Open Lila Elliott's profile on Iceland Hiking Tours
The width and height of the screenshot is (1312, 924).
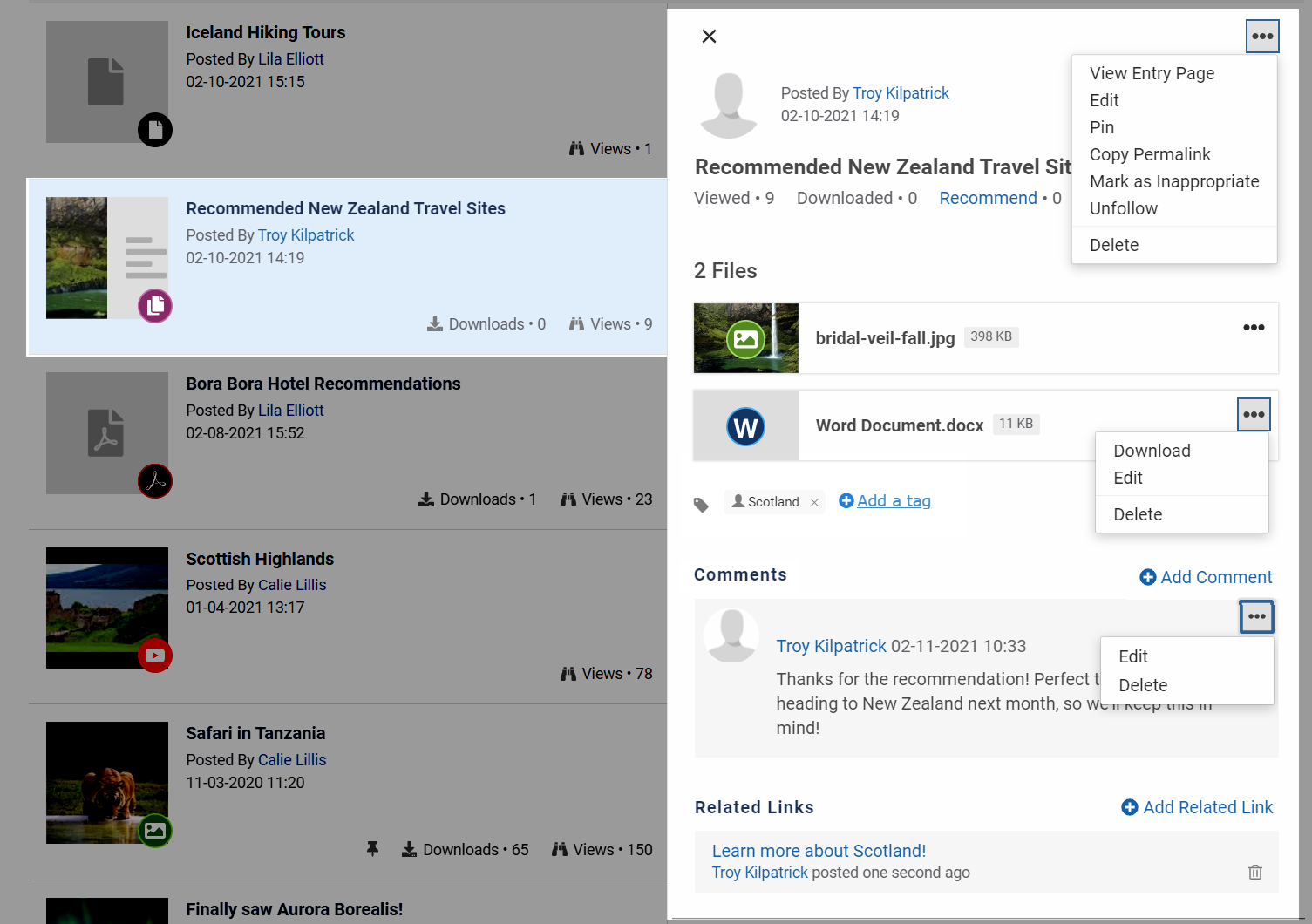[x=291, y=59]
